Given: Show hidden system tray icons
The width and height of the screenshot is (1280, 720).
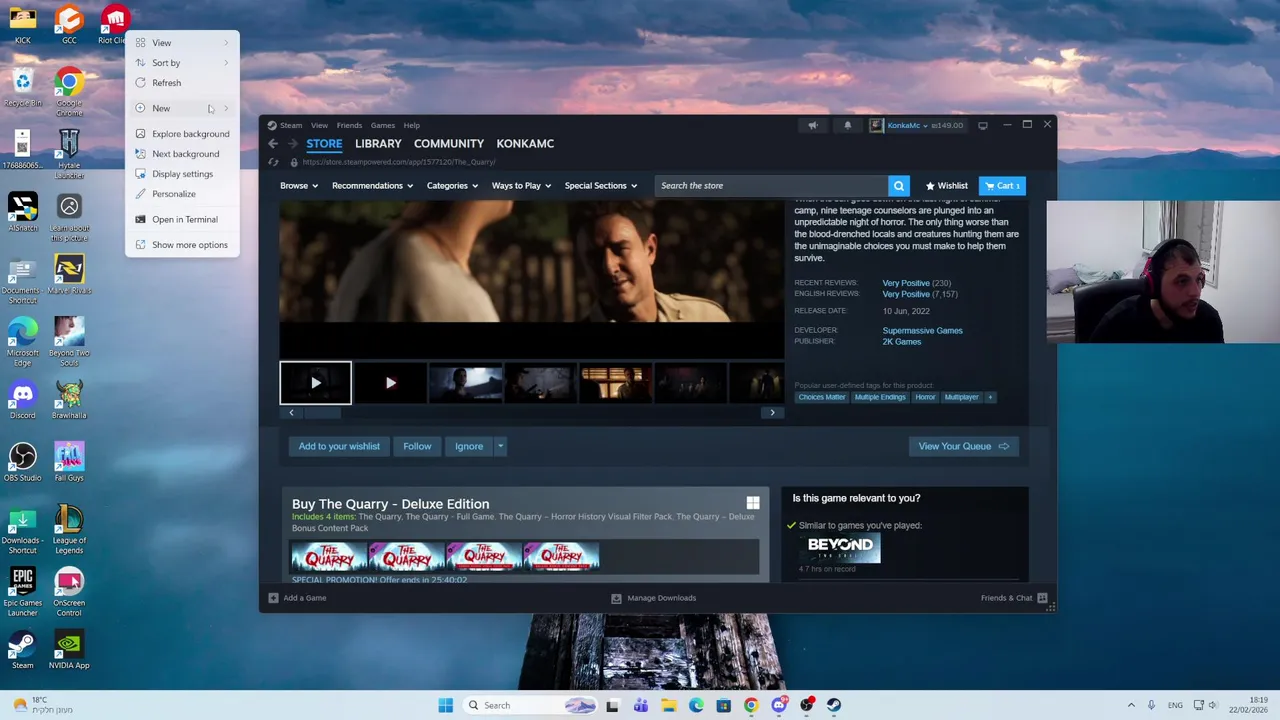Looking at the screenshot, I should tap(1131, 705).
